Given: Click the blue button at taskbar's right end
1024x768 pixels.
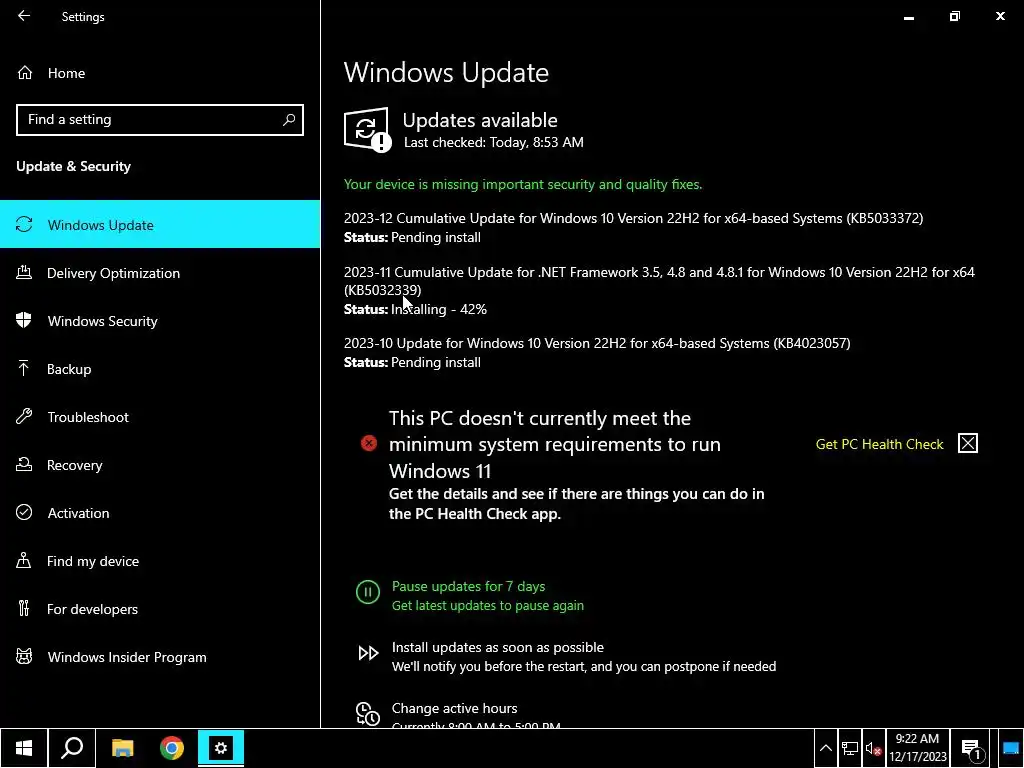Looking at the screenshot, I should pyautogui.click(x=1010, y=748).
